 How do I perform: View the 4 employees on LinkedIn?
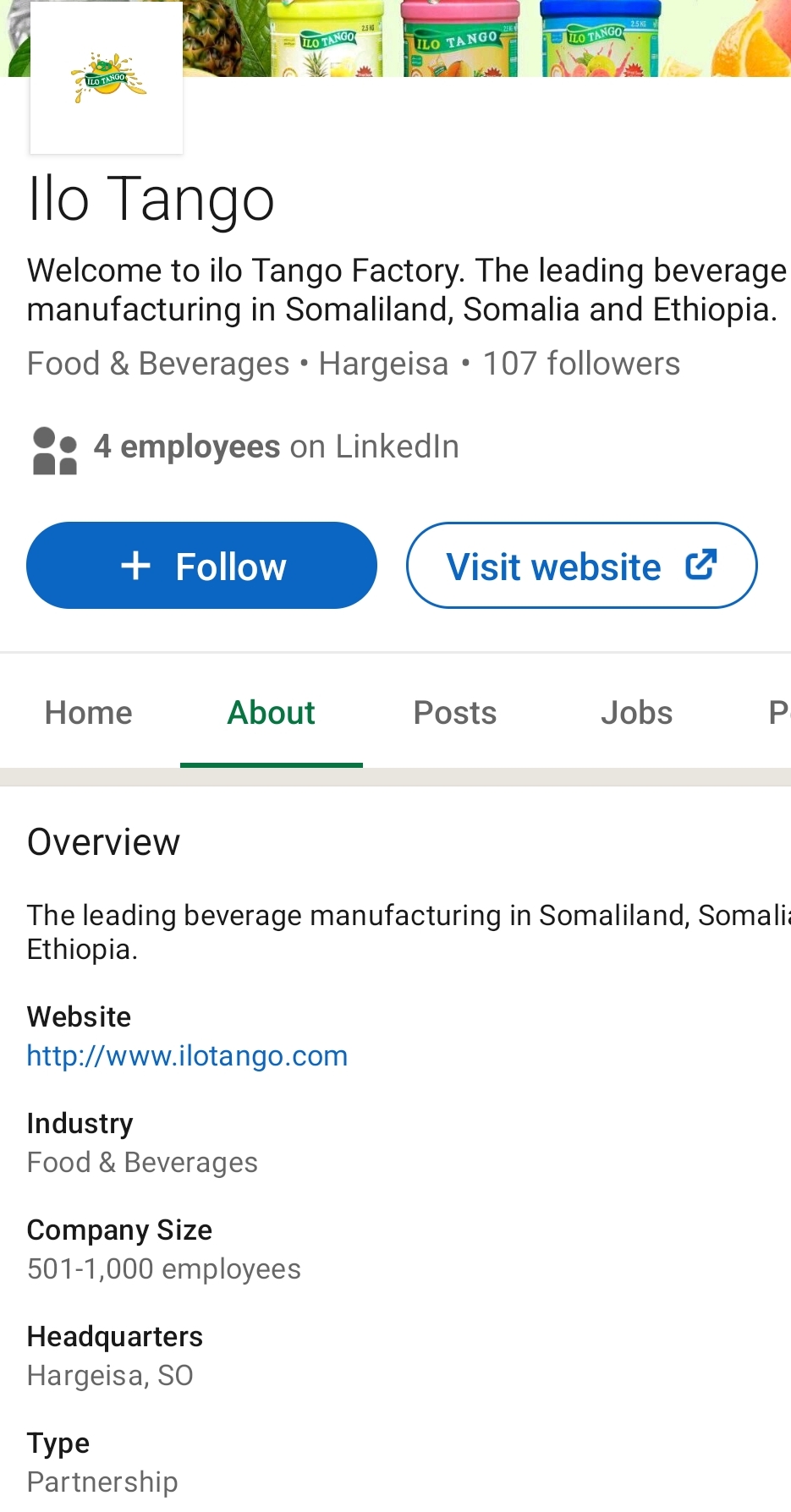276,446
